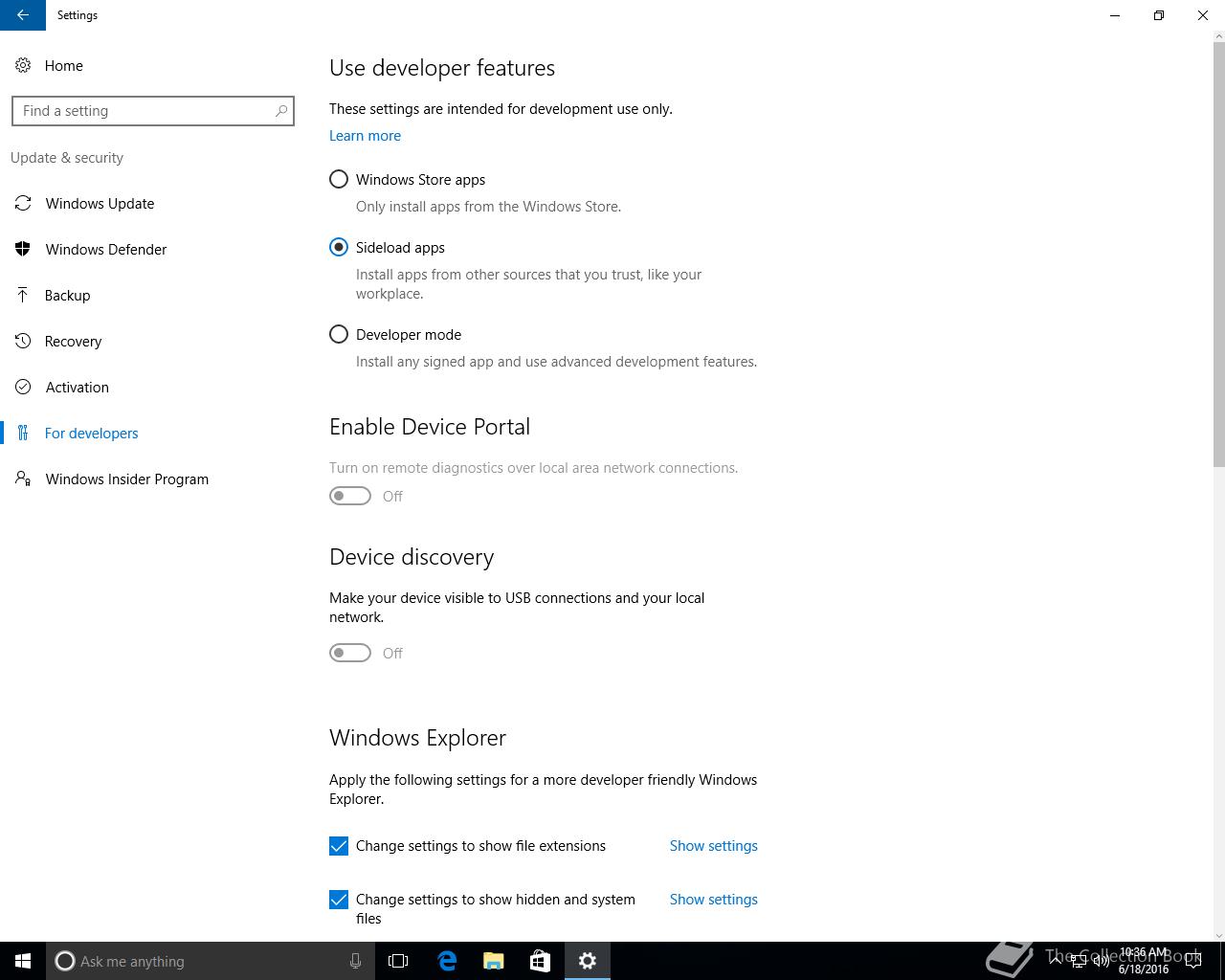Click the Activation checkmark circle icon
The width and height of the screenshot is (1225, 980).
coord(23,387)
